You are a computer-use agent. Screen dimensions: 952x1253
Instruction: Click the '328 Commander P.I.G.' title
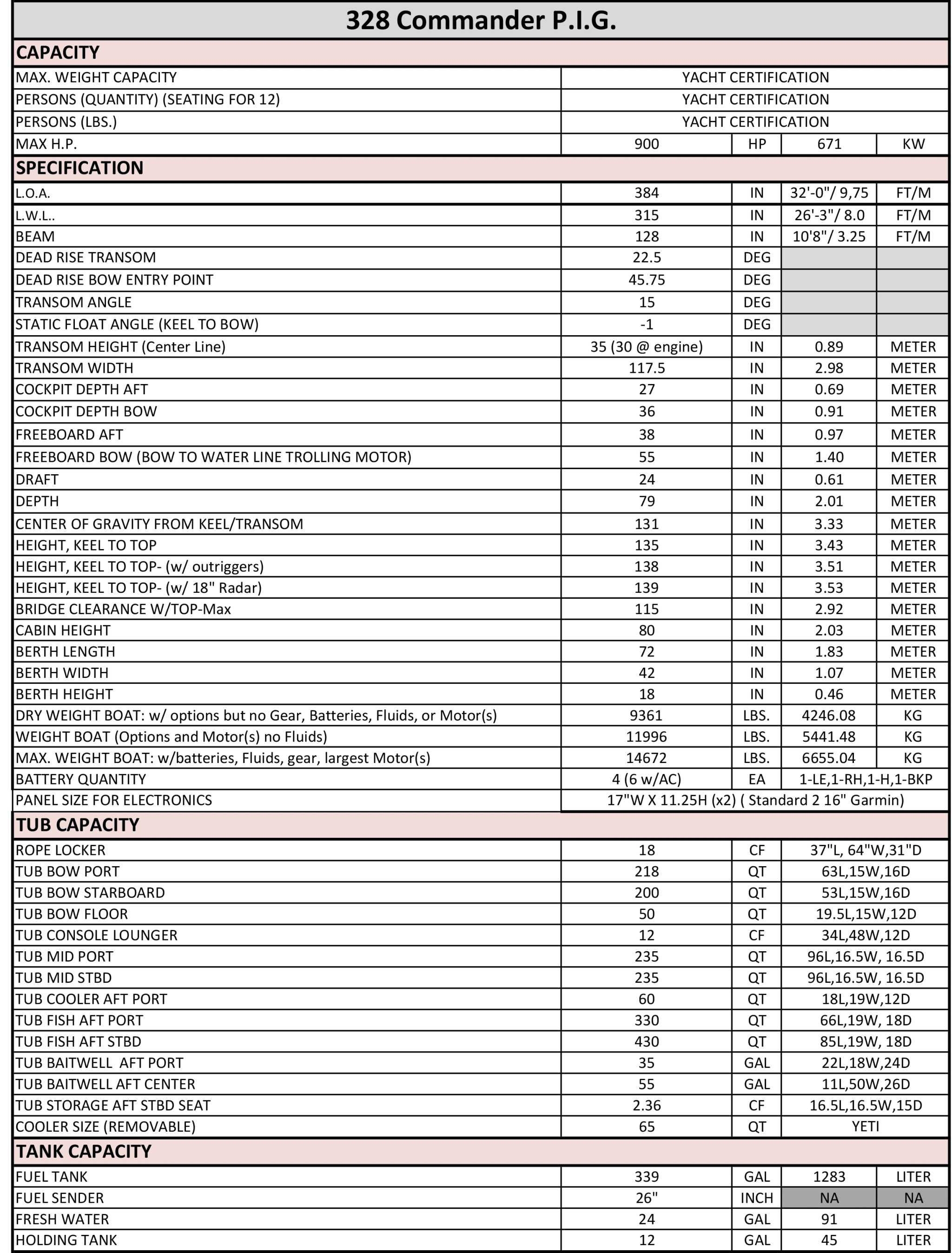[x=481, y=20]
